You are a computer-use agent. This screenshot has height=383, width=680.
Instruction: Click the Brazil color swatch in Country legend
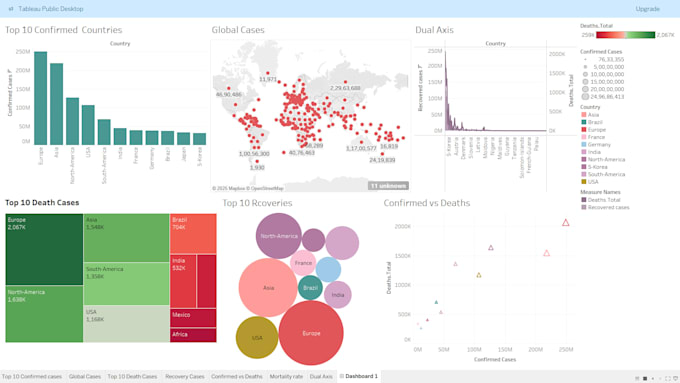point(584,122)
